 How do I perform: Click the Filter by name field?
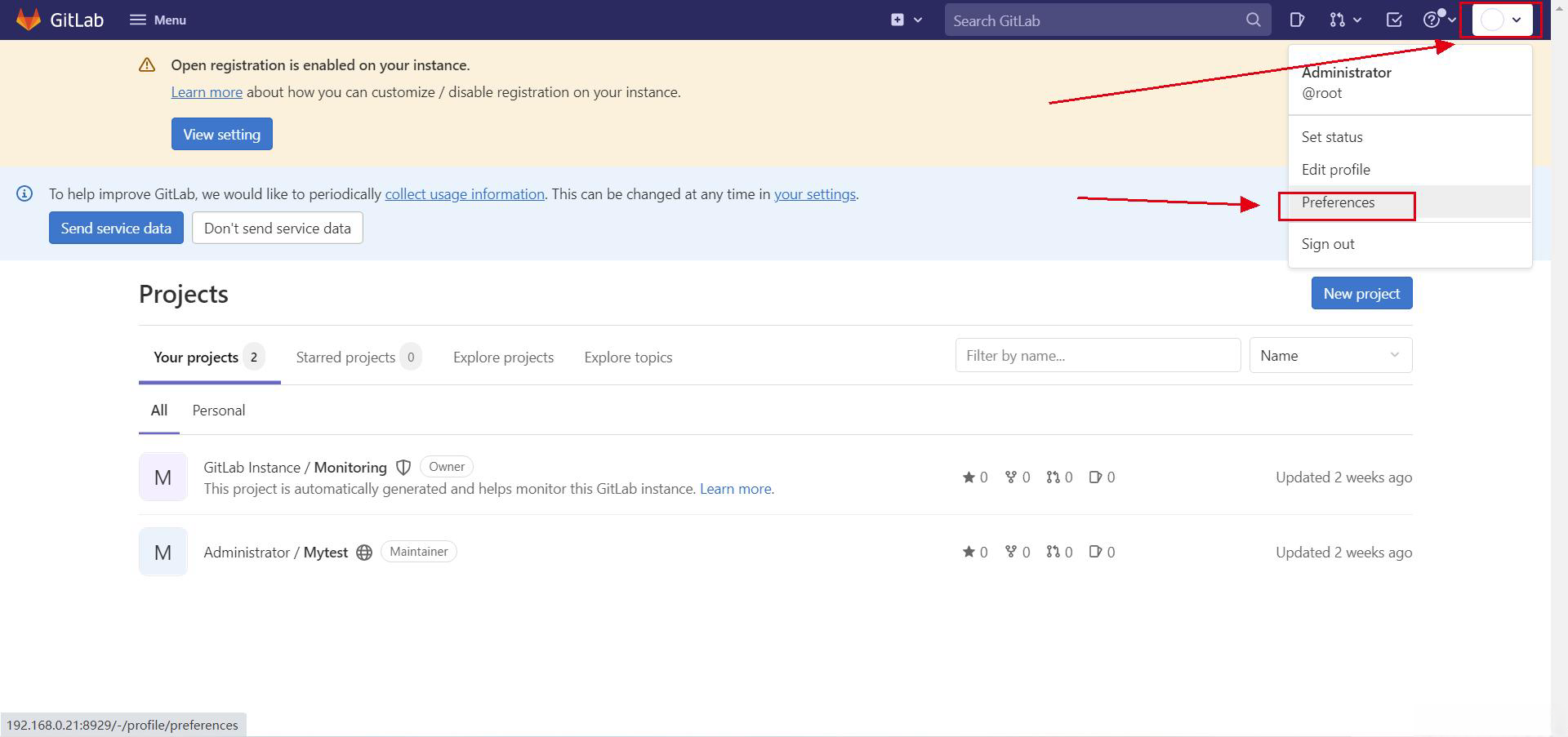[1098, 356]
